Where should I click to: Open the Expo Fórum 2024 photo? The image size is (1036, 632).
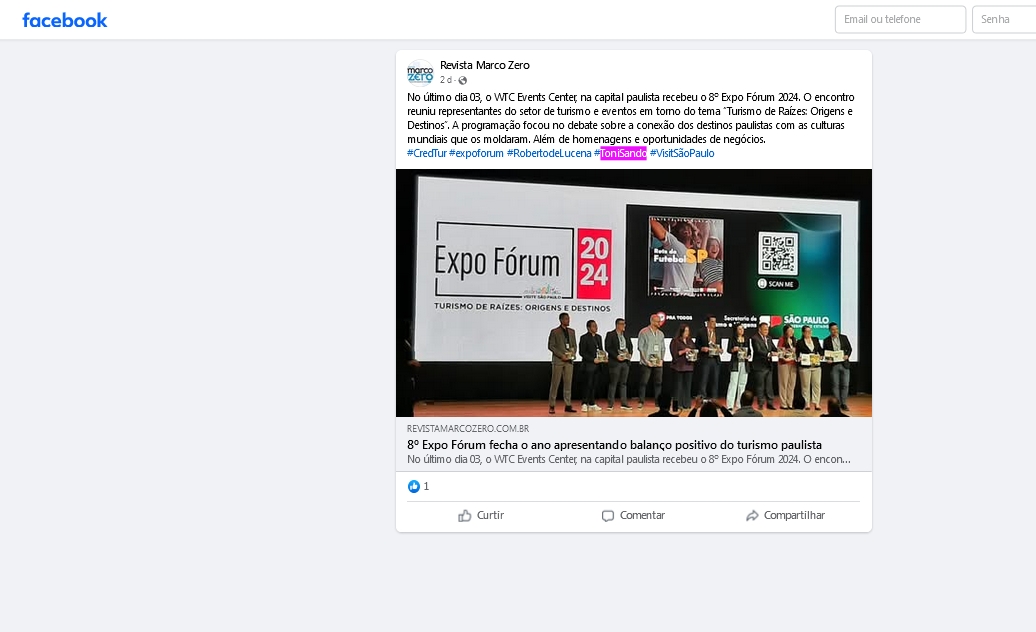(634, 293)
